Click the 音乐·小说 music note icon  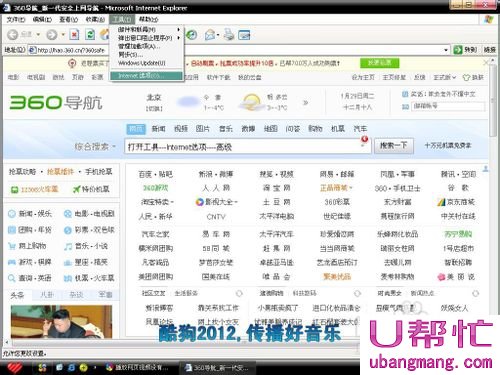click(x=68, y=246)
